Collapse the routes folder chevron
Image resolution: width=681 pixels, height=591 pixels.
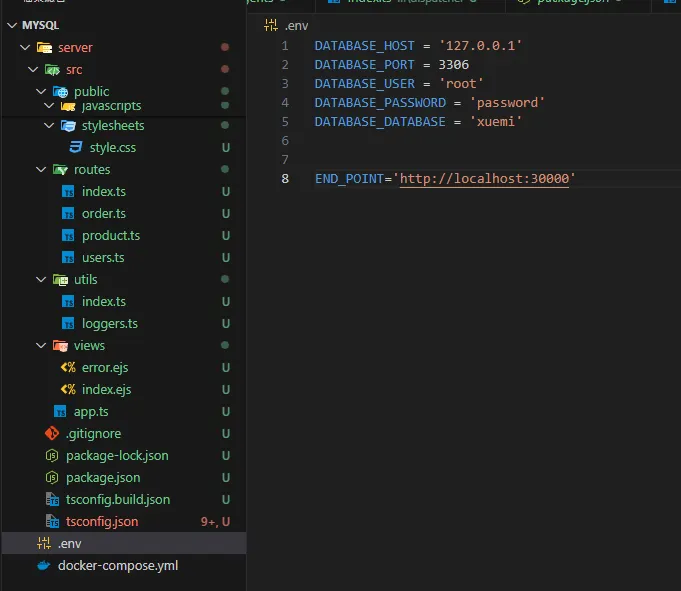tap(41, 169)
